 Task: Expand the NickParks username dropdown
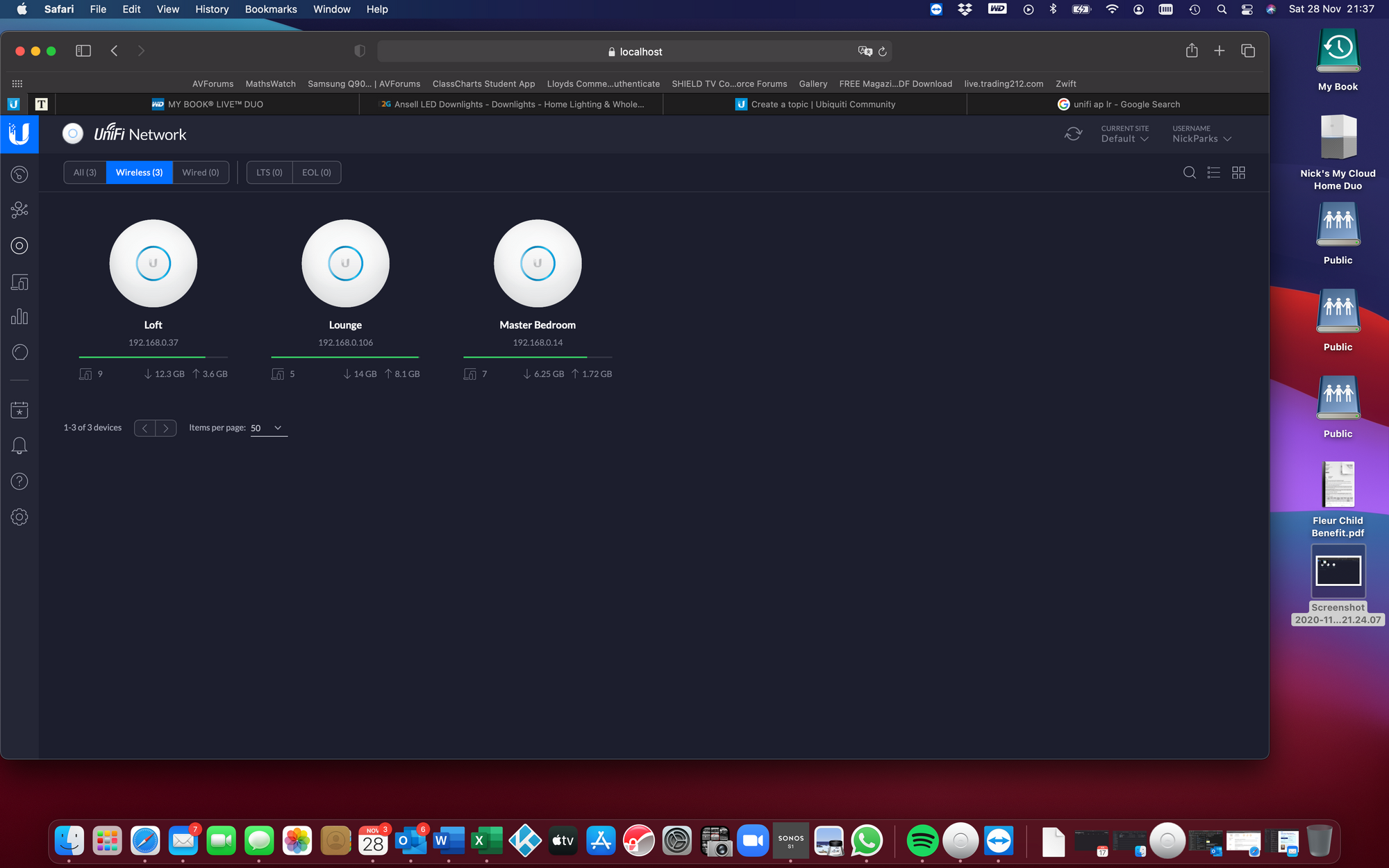tap(1201, 138)
